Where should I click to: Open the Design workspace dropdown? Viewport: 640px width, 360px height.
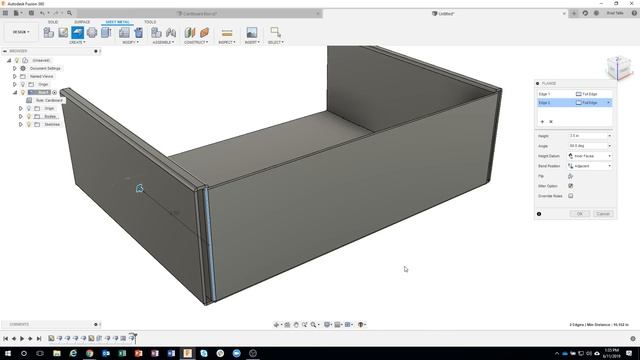pyautogui.click(x=21, y=32)
